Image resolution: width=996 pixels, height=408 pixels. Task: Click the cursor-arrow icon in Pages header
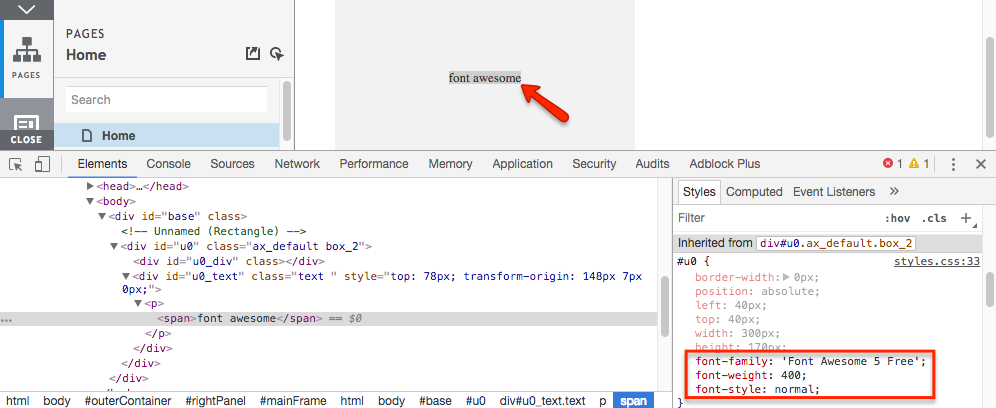[277, 54]
